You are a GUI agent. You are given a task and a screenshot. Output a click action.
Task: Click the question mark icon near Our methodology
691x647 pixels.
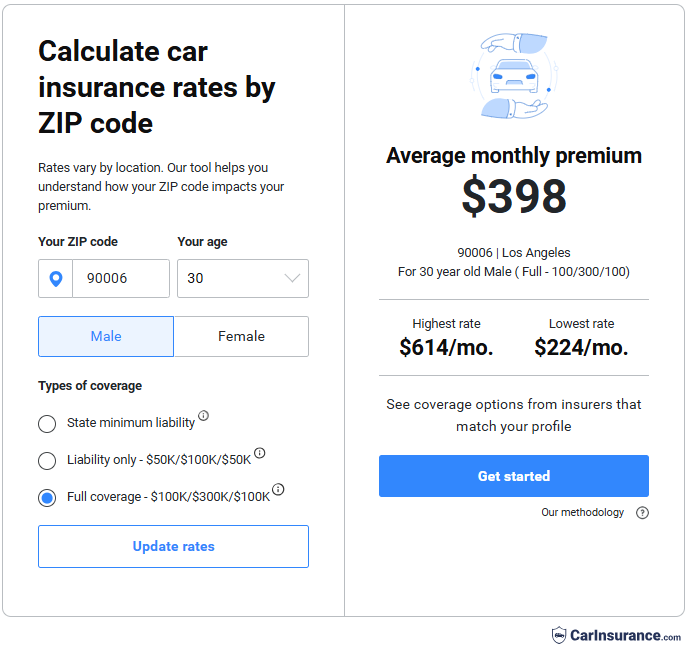(642, 512)
